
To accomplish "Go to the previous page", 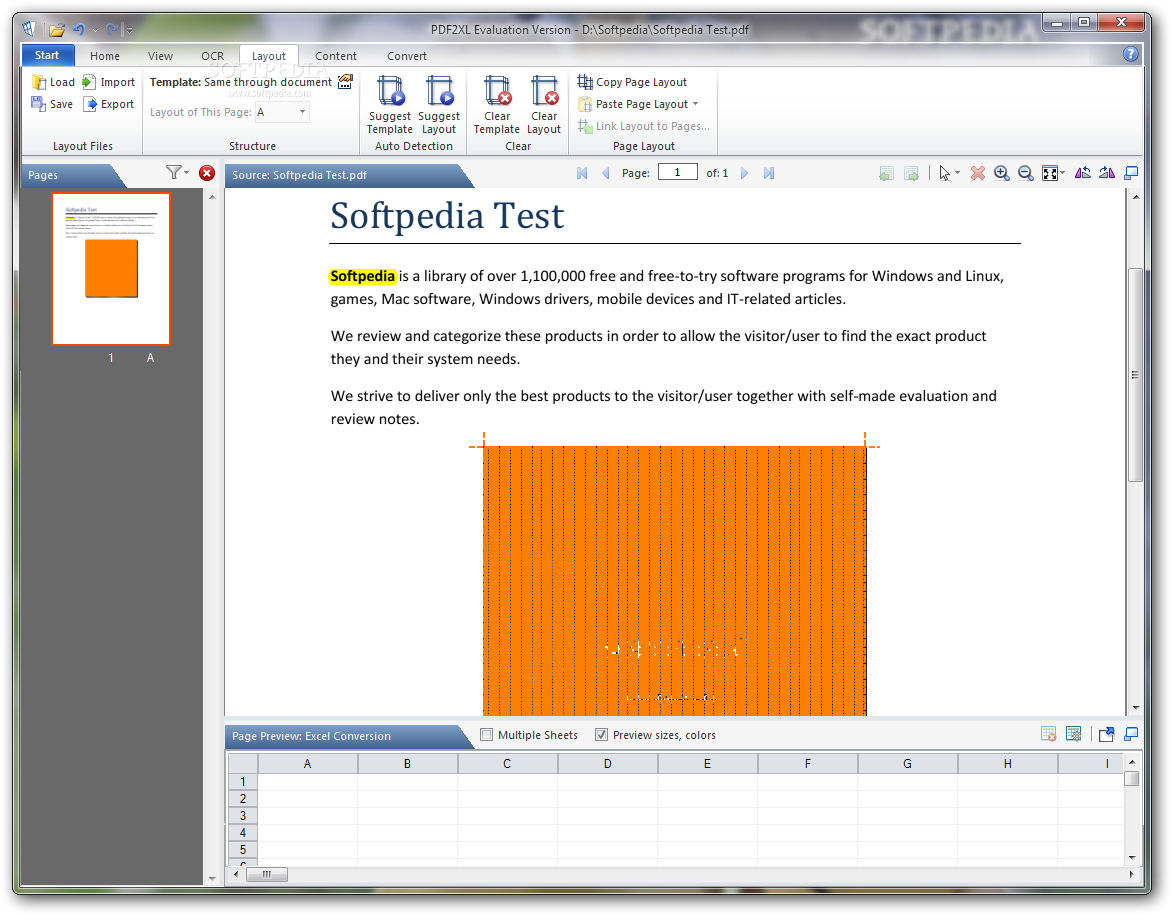I will [605, 173].
